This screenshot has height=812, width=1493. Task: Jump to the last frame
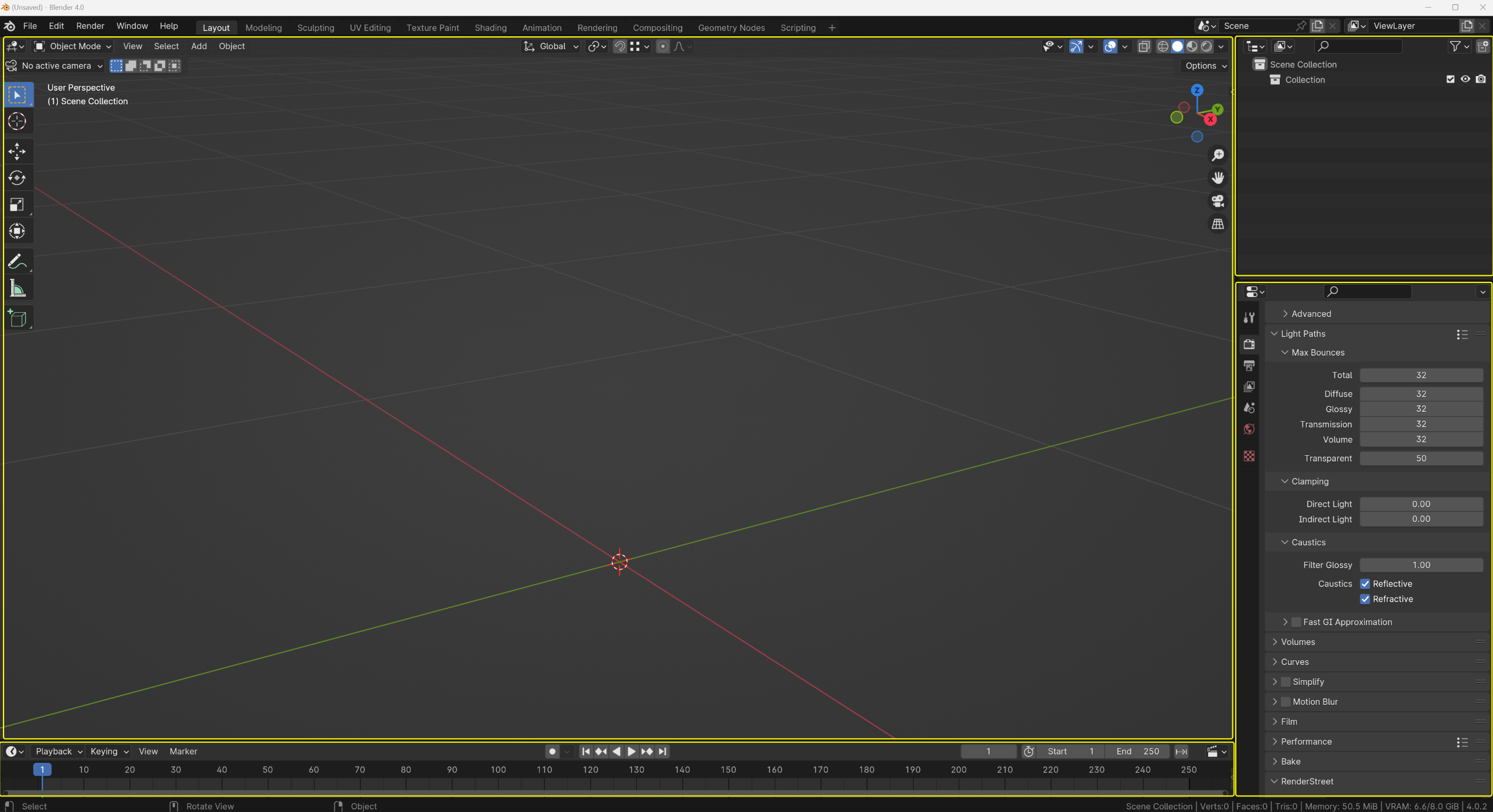click(663, 751)
